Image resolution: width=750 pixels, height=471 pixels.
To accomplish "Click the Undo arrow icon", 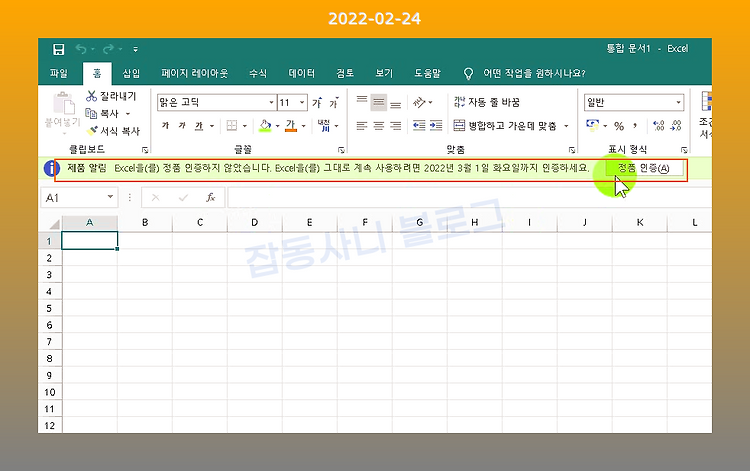I will coord(81,49).
